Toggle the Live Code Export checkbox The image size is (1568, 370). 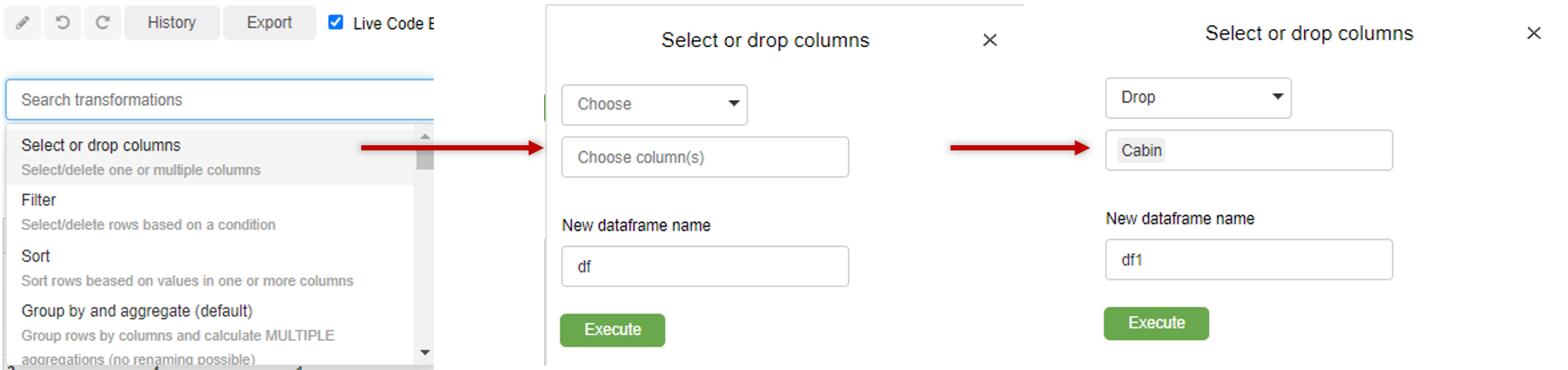336,22
